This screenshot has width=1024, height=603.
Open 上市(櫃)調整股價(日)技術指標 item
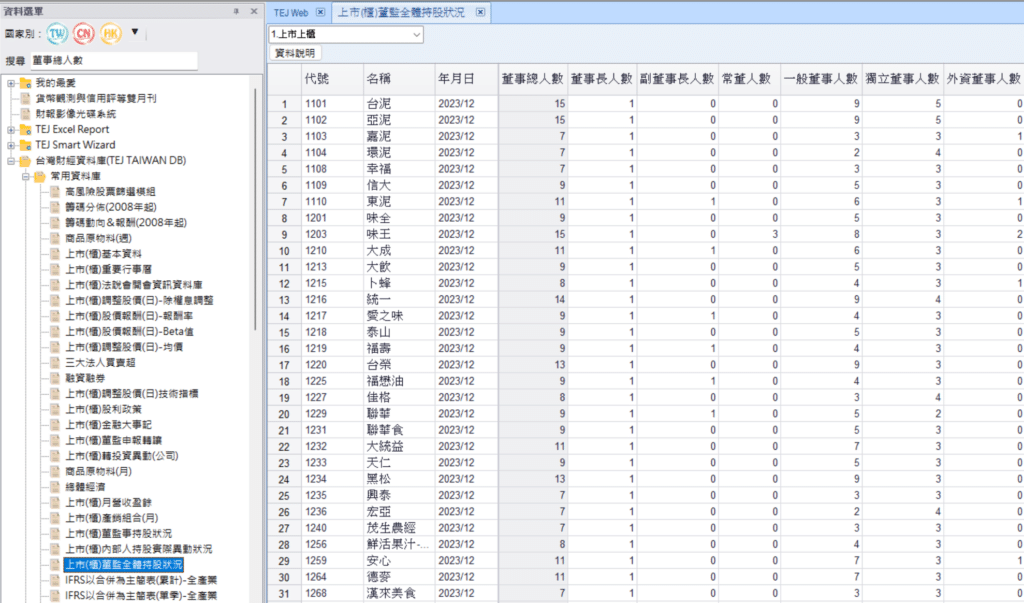[x=132, y=394]
